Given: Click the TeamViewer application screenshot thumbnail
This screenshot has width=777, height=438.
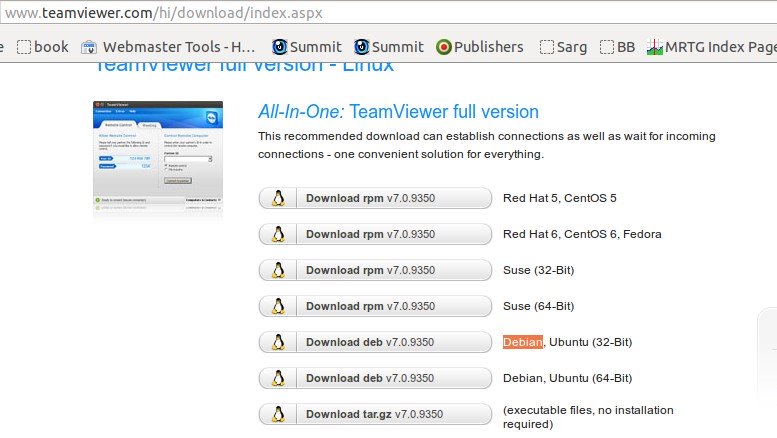Looking at the screenshot, I should (158, 156).
